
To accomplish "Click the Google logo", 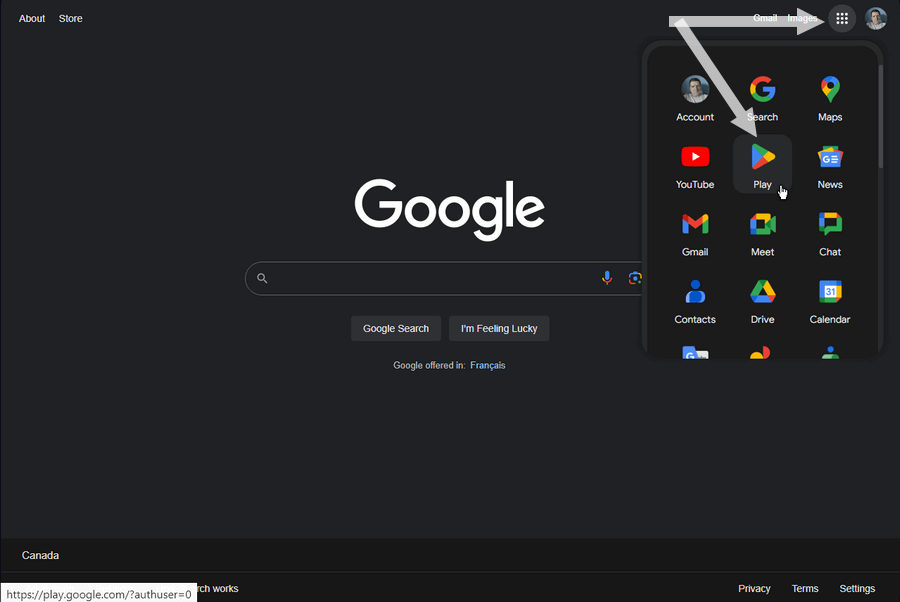I will point(449,209).
